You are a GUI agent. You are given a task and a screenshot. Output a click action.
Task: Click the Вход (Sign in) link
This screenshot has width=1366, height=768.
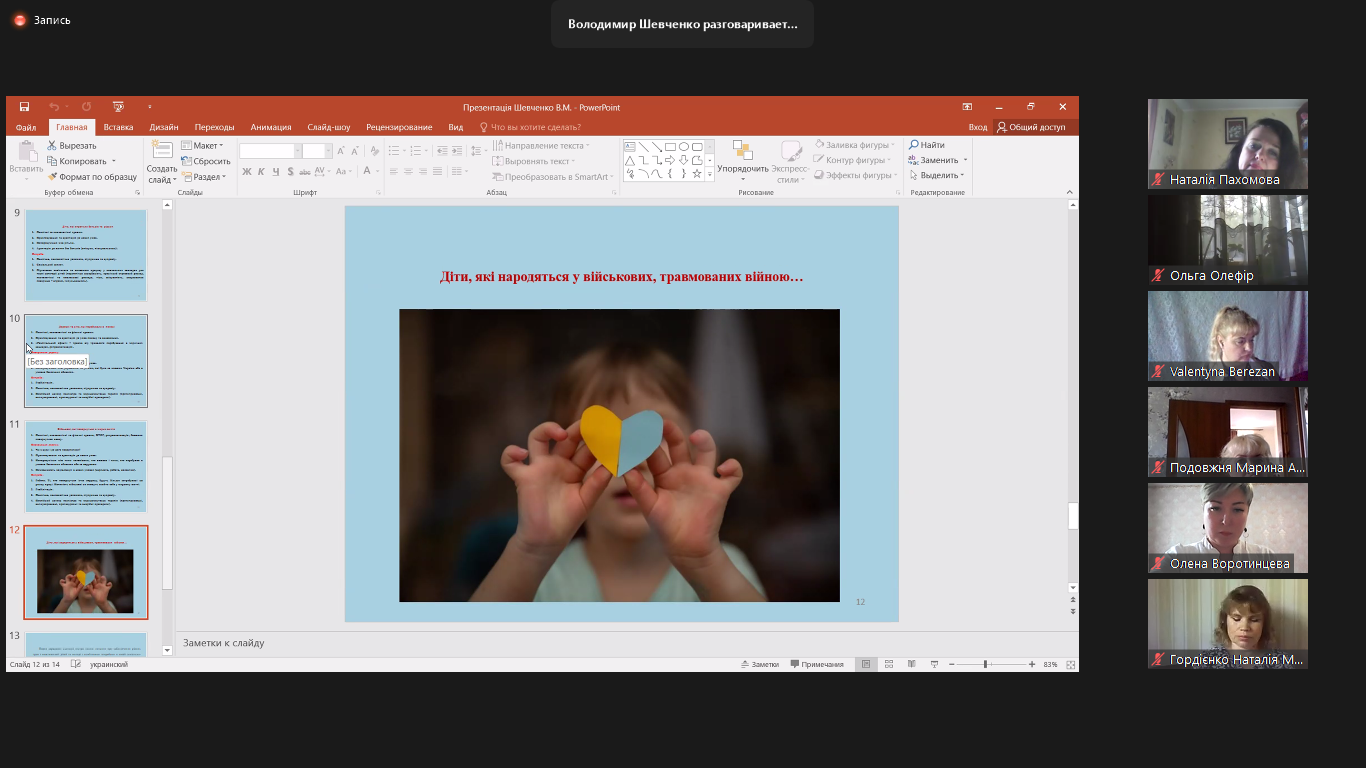[x=977, y=127]
